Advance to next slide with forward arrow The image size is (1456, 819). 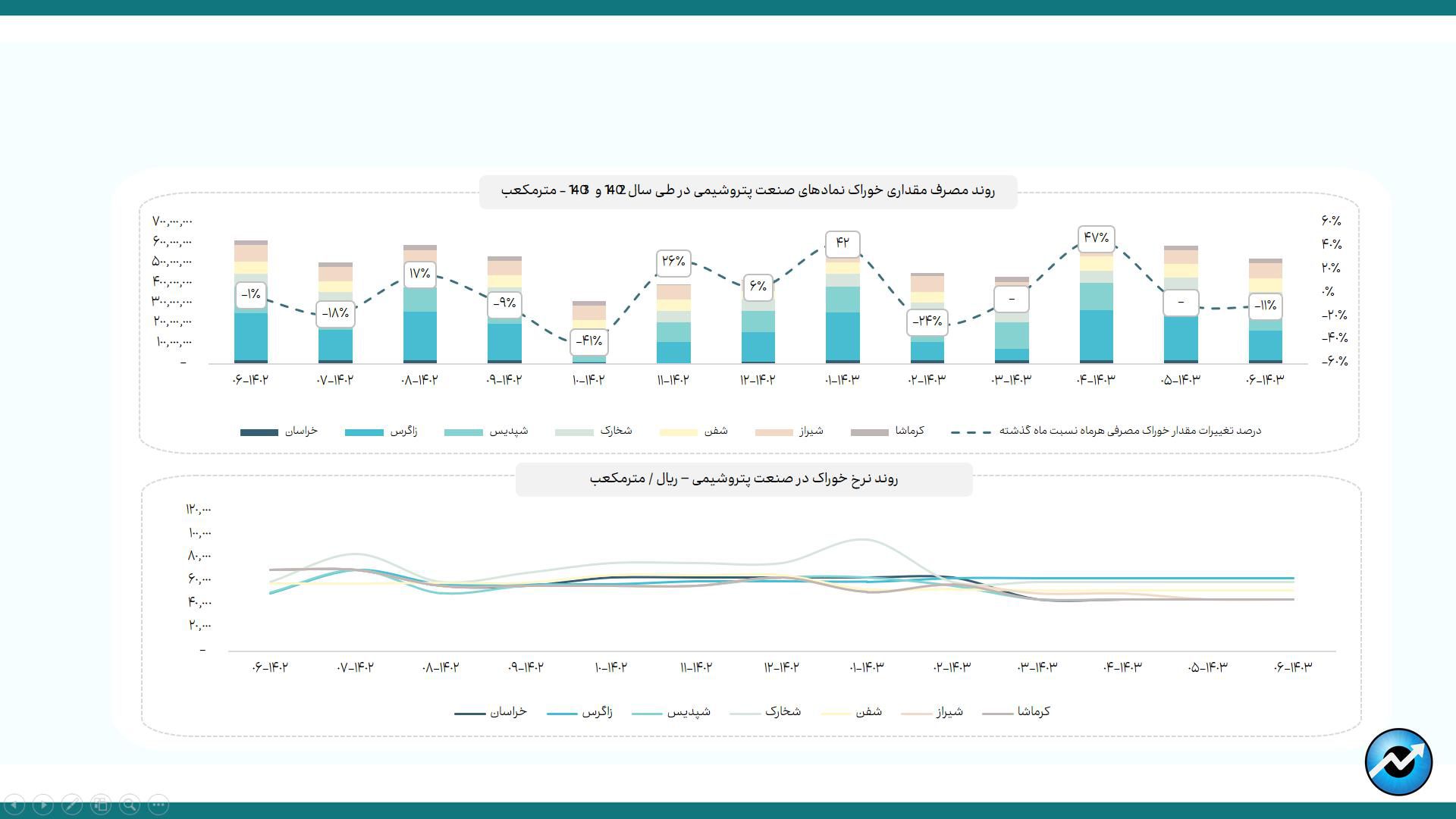pos(43,805)
